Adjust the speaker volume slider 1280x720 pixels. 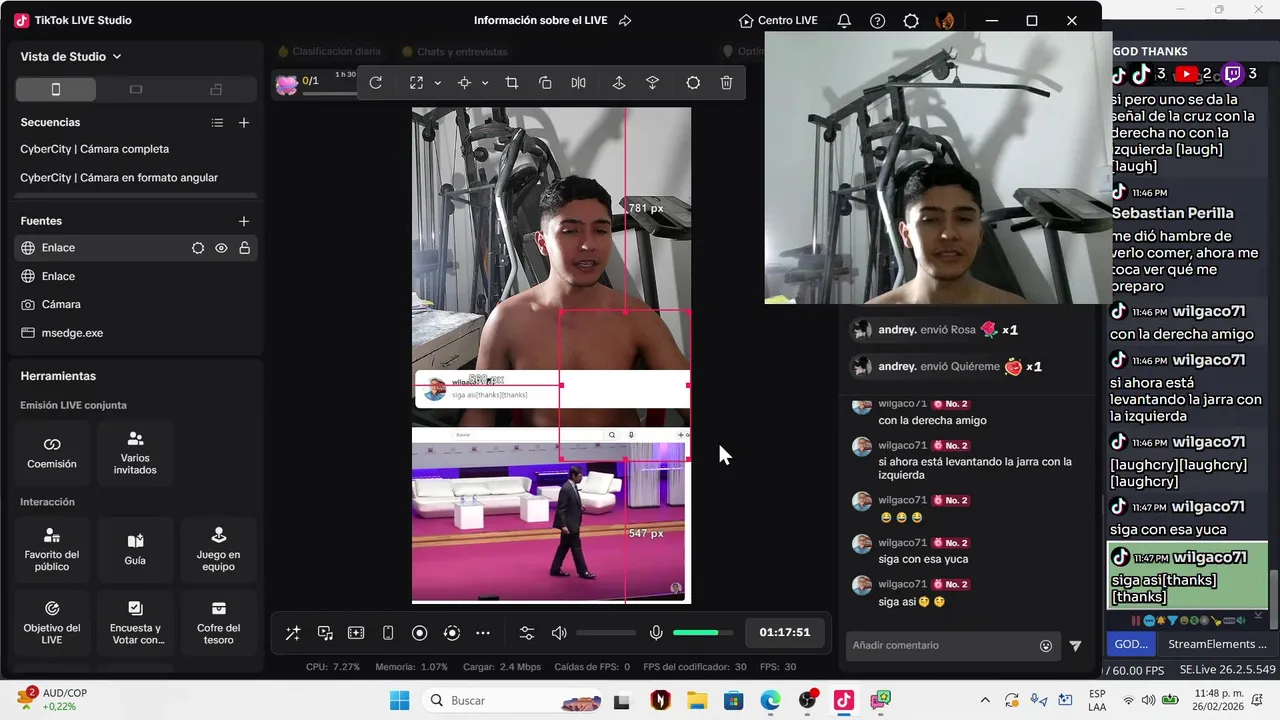[x=606, y=633]
